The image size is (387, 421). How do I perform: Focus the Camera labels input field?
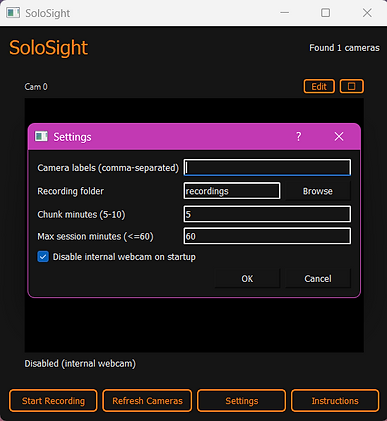[267, 167]
